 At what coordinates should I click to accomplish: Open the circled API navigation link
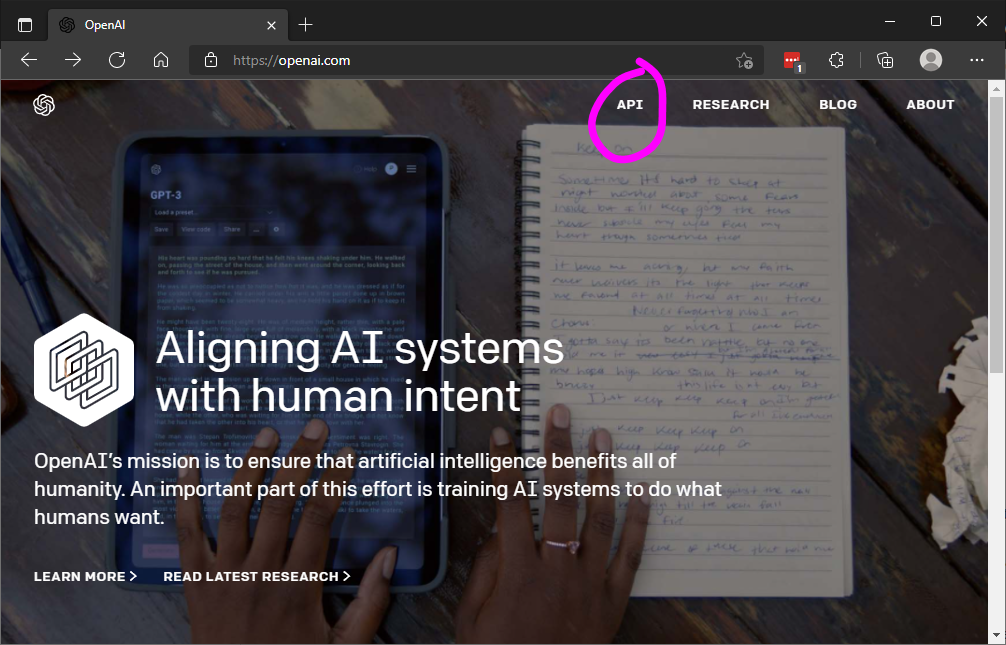627,104
